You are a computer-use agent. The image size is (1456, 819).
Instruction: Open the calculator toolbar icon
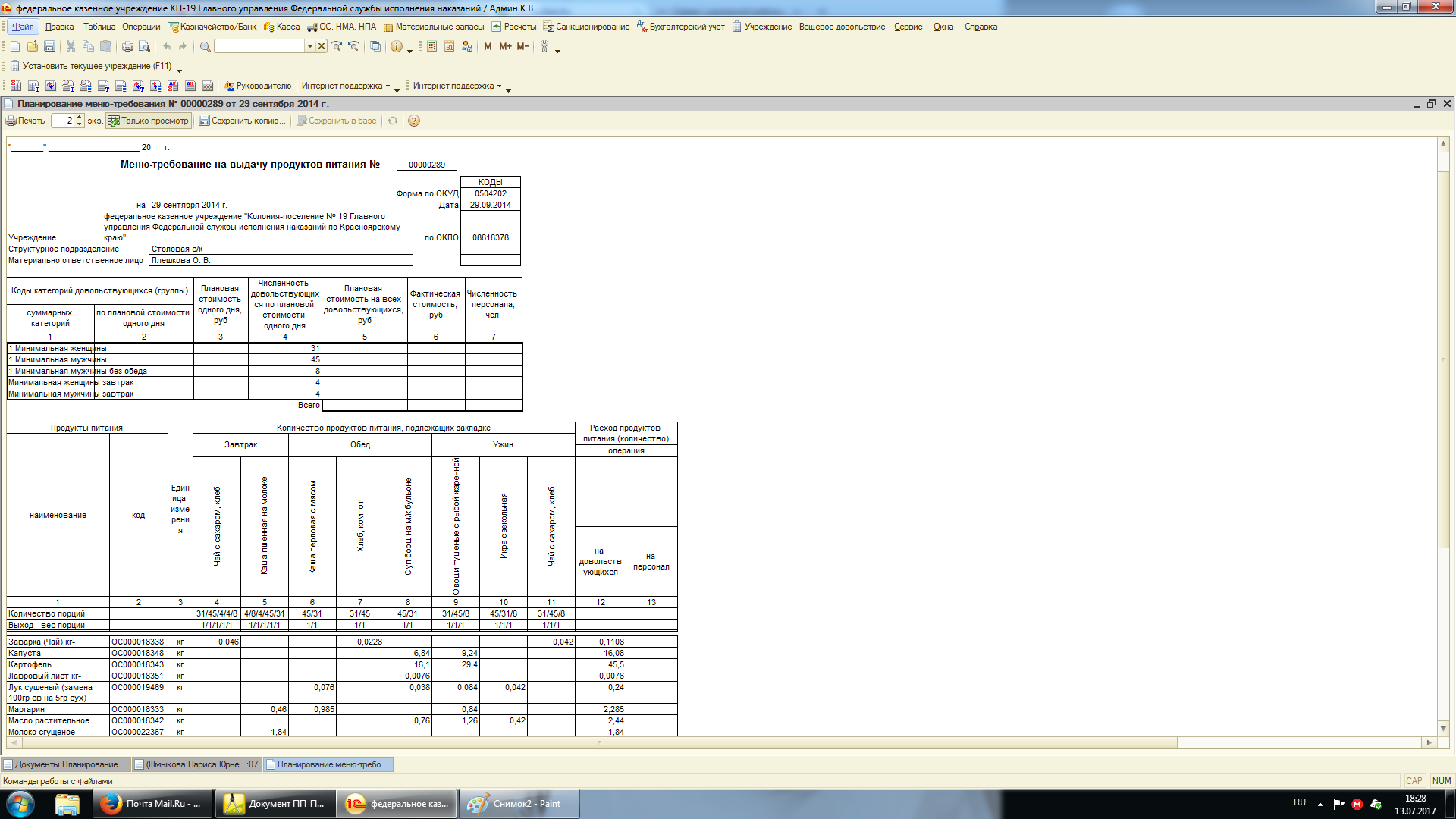[431, 46]
